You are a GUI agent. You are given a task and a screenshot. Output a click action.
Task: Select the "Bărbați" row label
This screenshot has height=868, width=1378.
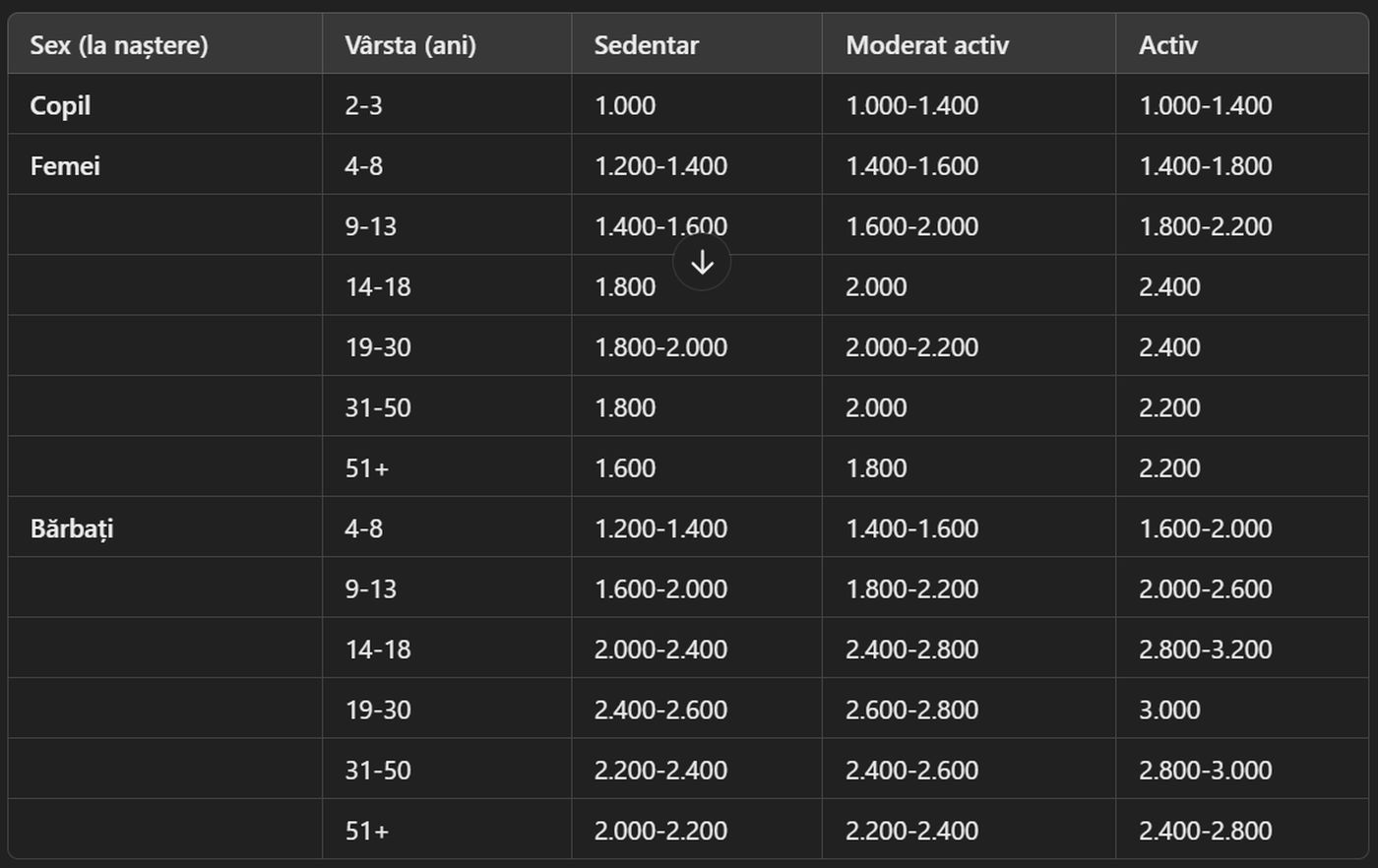[x=73, y=528]
